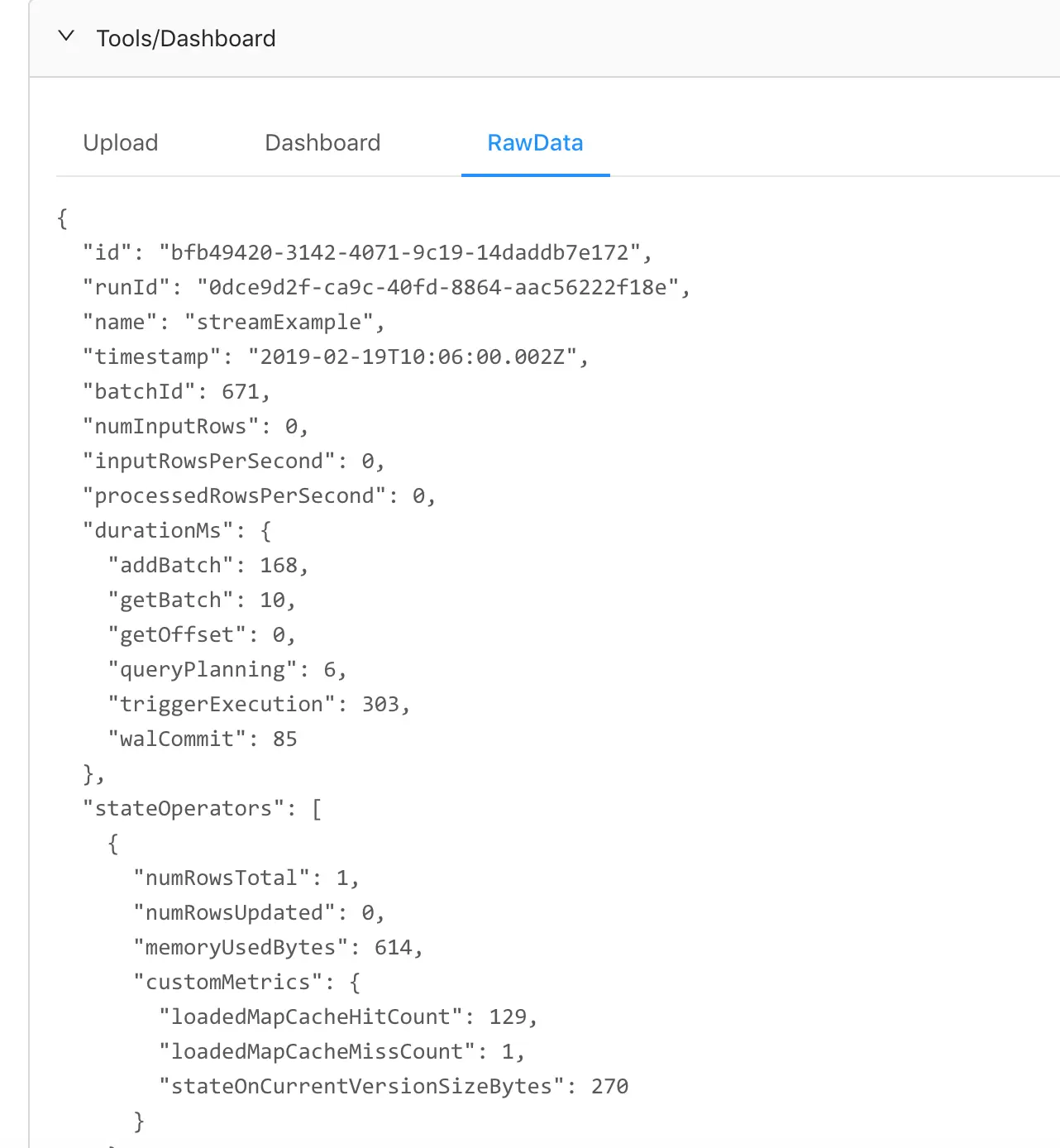Click the "walCommit": 85 line
Screen dimensions: 1060x1148
203,739
